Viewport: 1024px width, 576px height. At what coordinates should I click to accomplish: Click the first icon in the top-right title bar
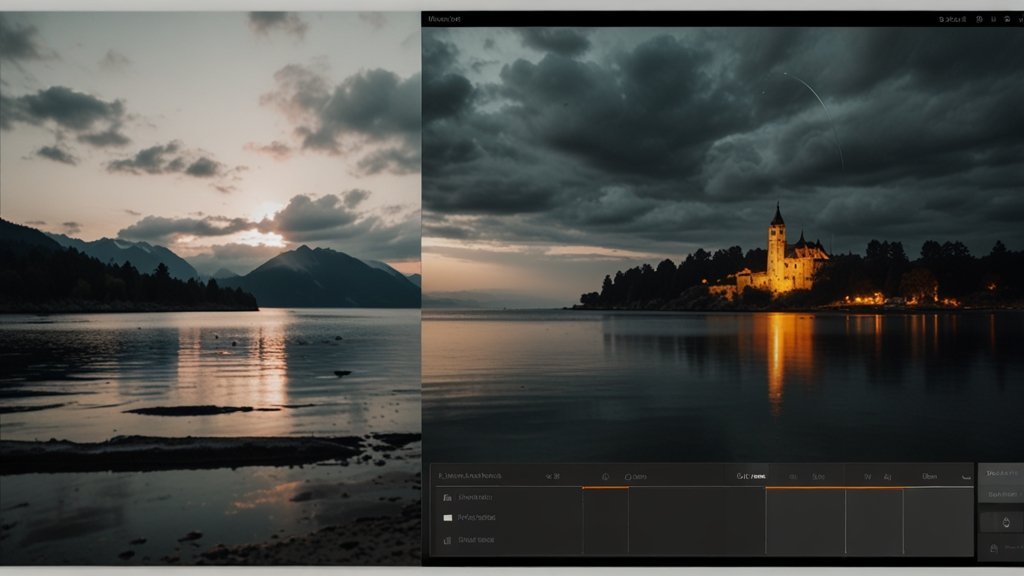[978, 19]
